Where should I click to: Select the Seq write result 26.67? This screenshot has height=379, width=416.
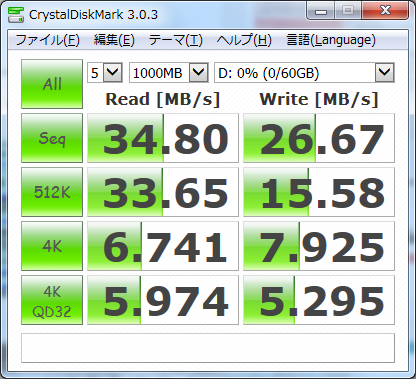coord(319,138)
